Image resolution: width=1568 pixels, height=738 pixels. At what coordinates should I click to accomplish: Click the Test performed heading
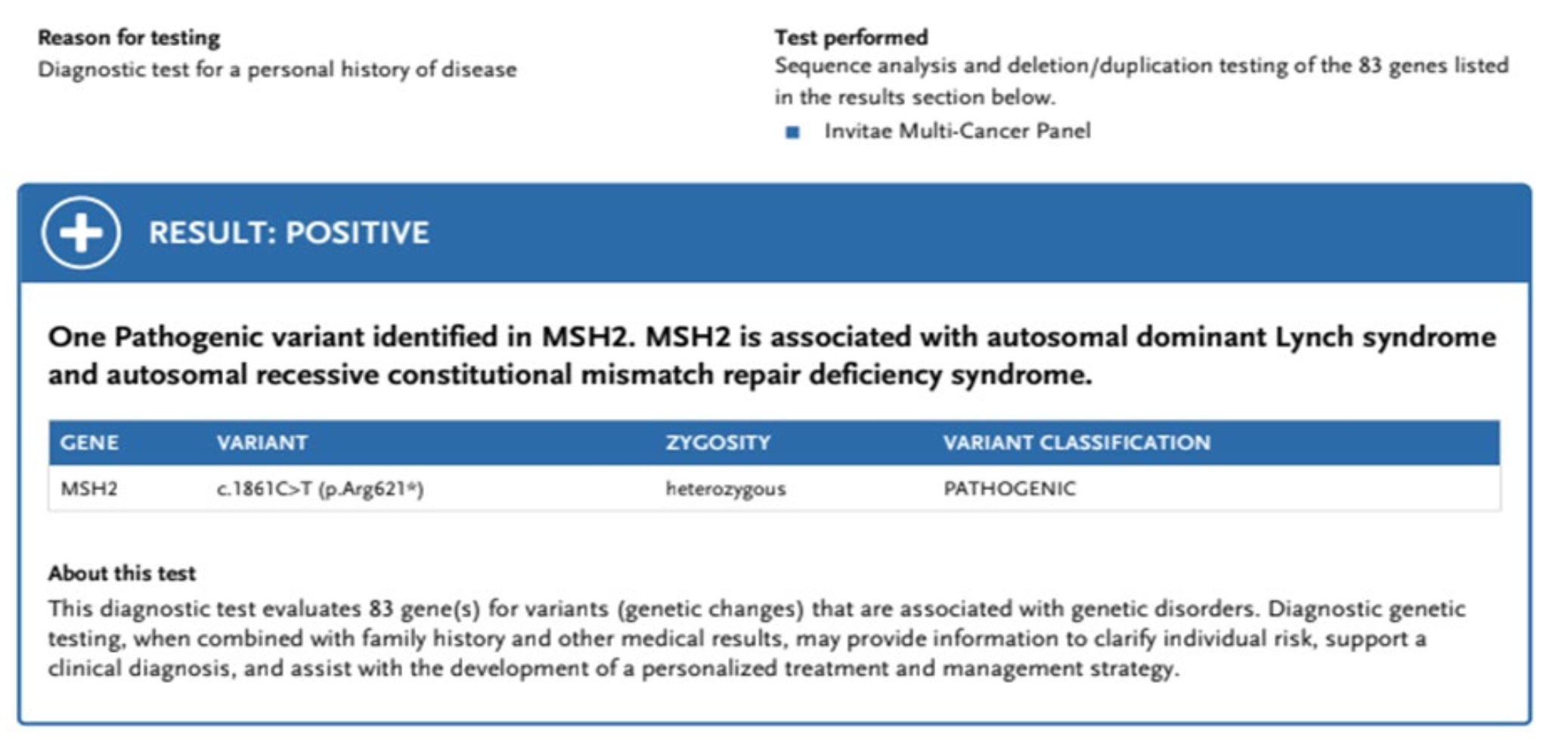click(851, 37)
